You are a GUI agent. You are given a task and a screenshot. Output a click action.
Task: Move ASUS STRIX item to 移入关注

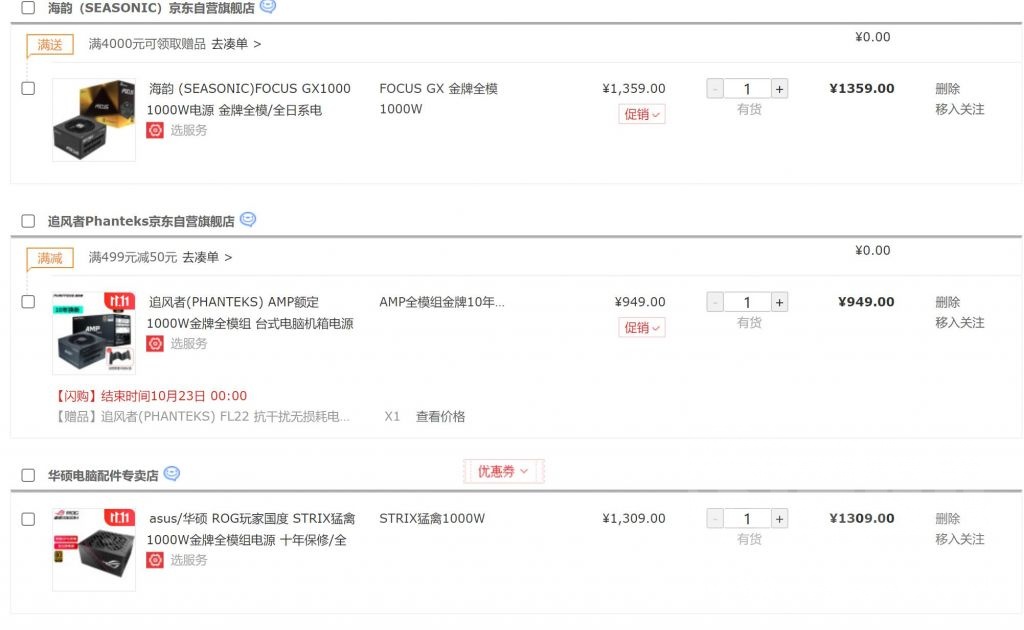959,539
